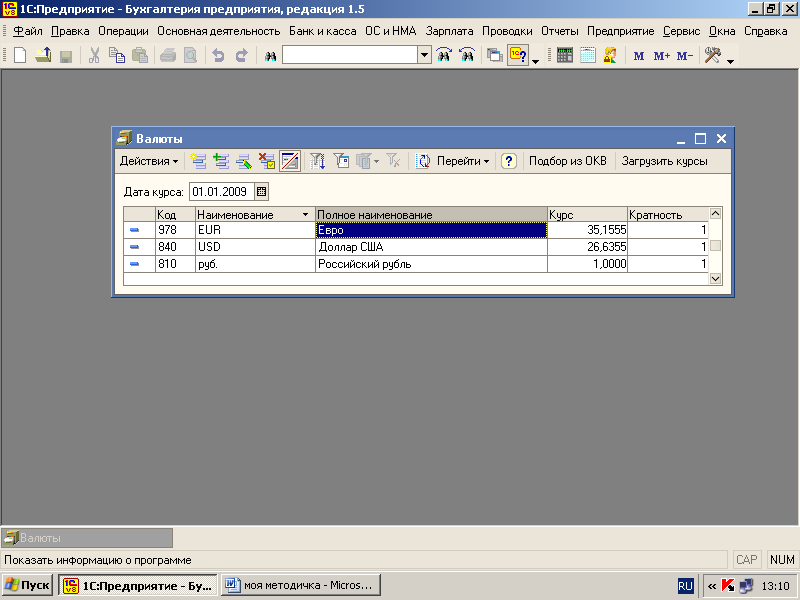The width and height of the screenshot is (800, 600).
Task: Filter by current cell value icon
Action: click(x=341, y=161)
